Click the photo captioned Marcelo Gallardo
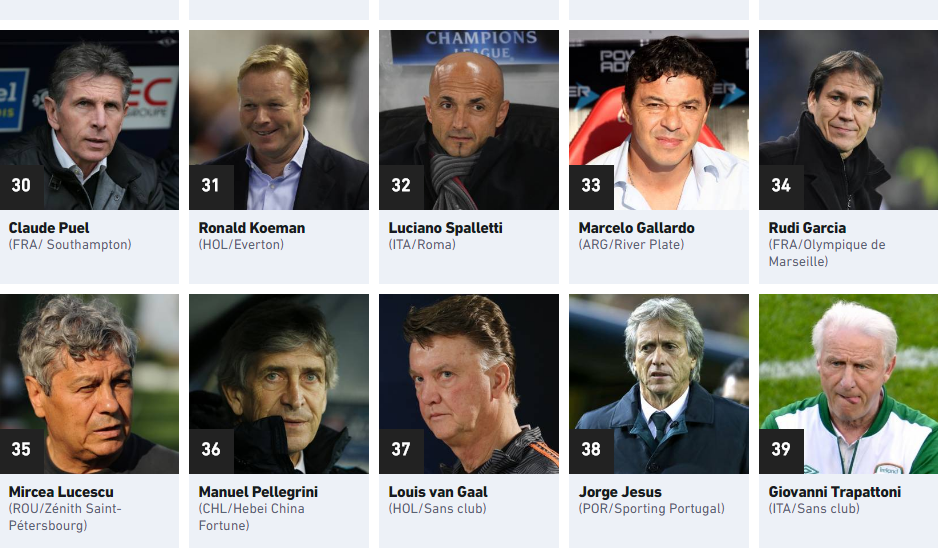The width and height of the screenshot is (938, 557). click(658, 119)
